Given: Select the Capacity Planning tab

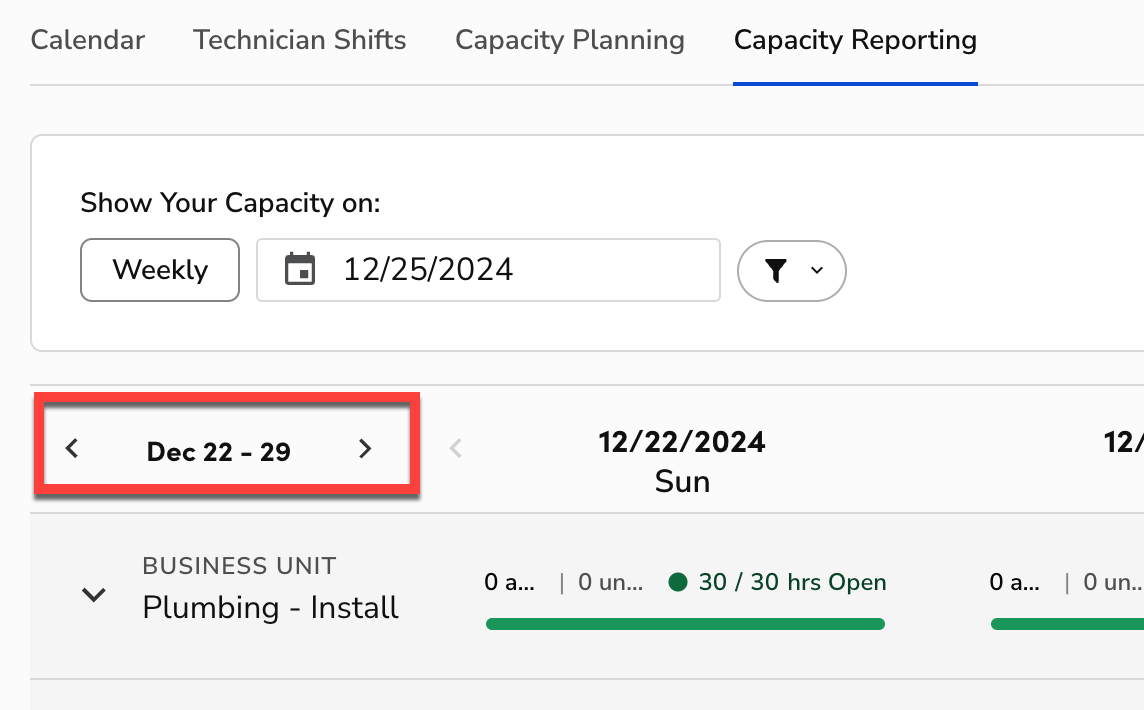Looking at the screenshot, I should tap(569, 40).
